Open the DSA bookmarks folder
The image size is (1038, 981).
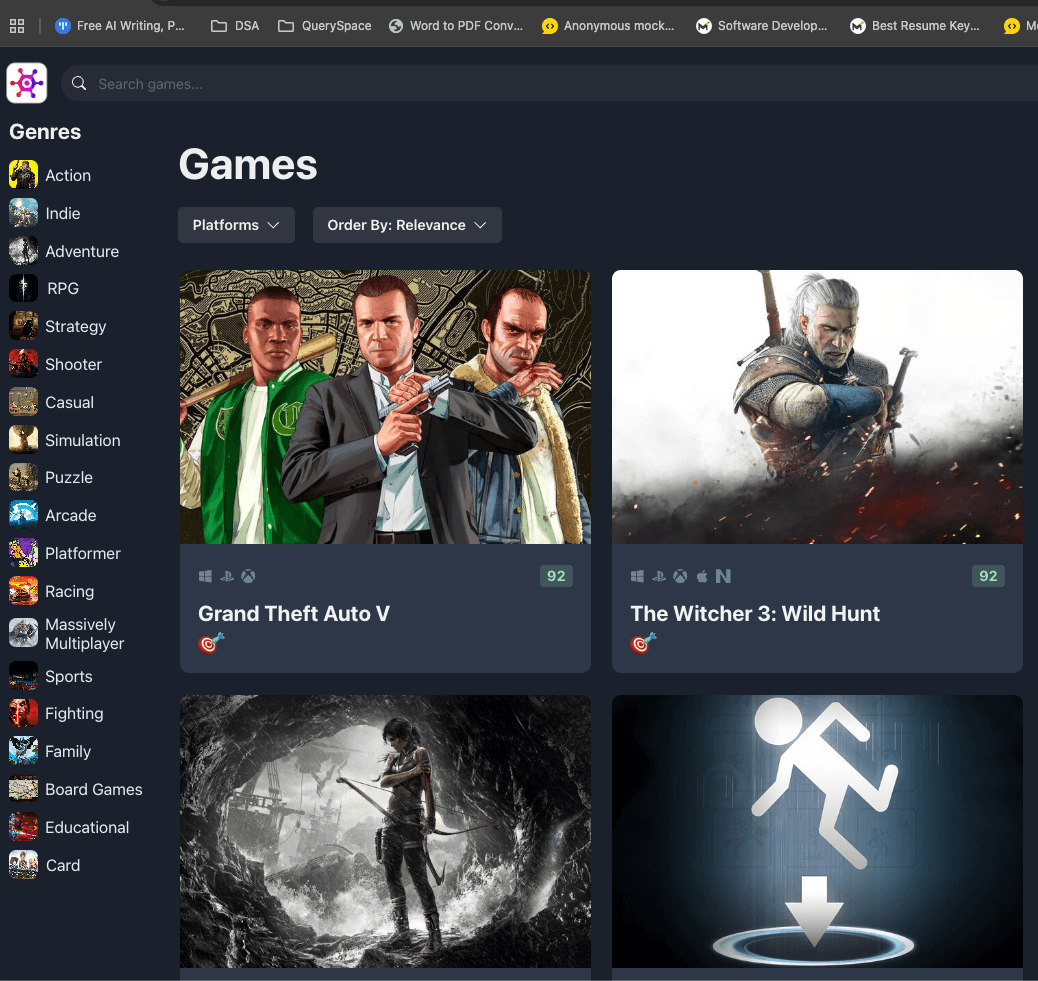pos(235,26)
